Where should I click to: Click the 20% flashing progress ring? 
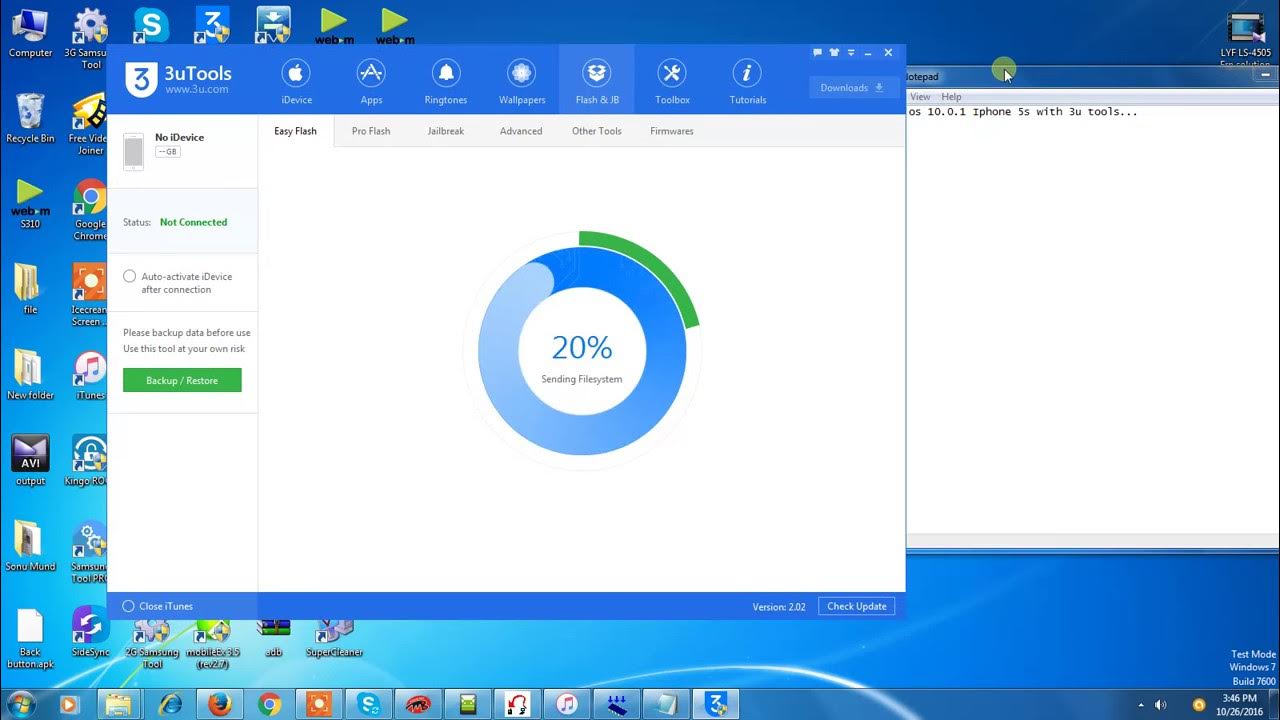582,350
